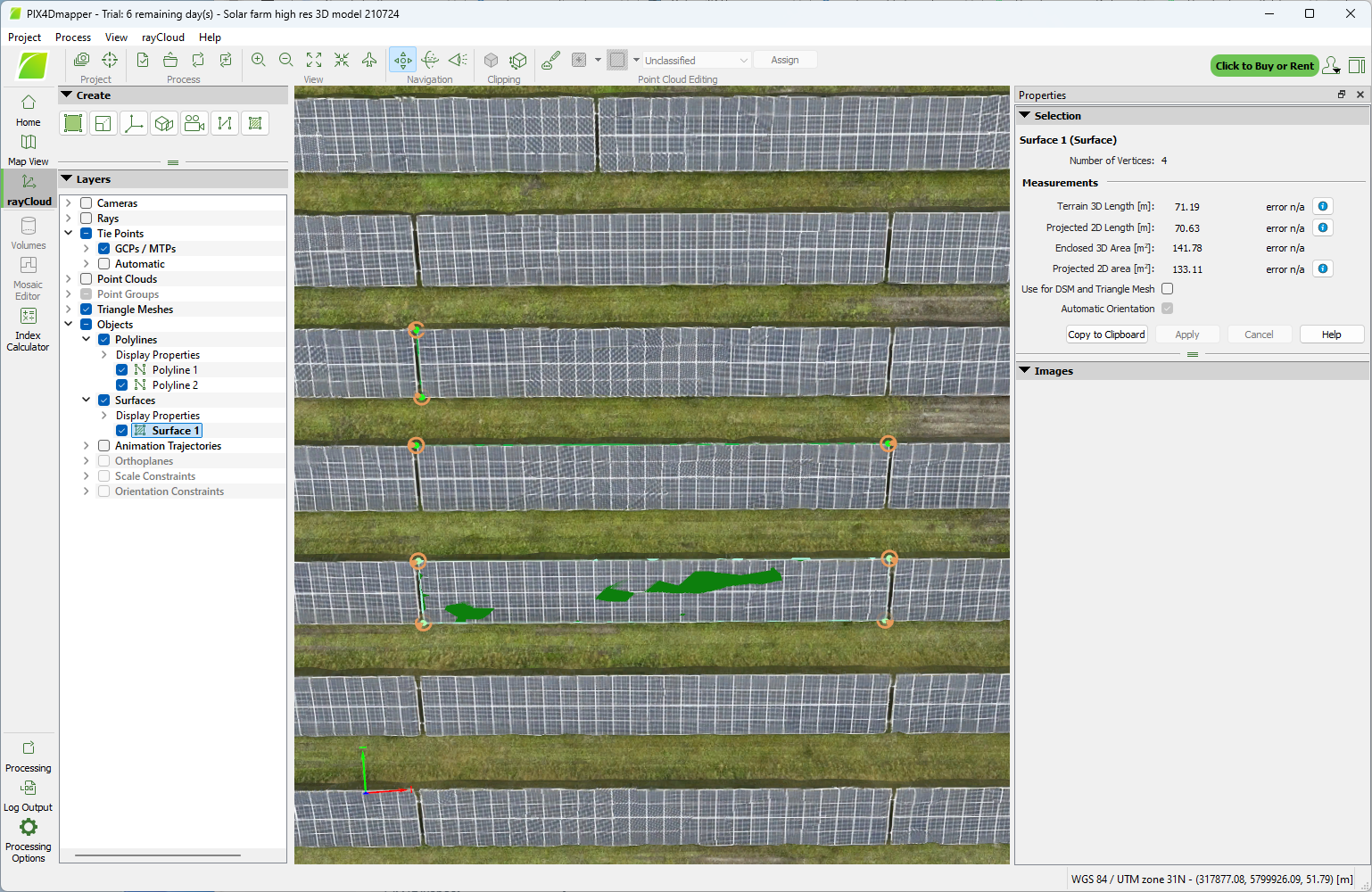1372x892 pixels.
Task: Enable the Cameras layer checkbox
Action: click(87, 203)
